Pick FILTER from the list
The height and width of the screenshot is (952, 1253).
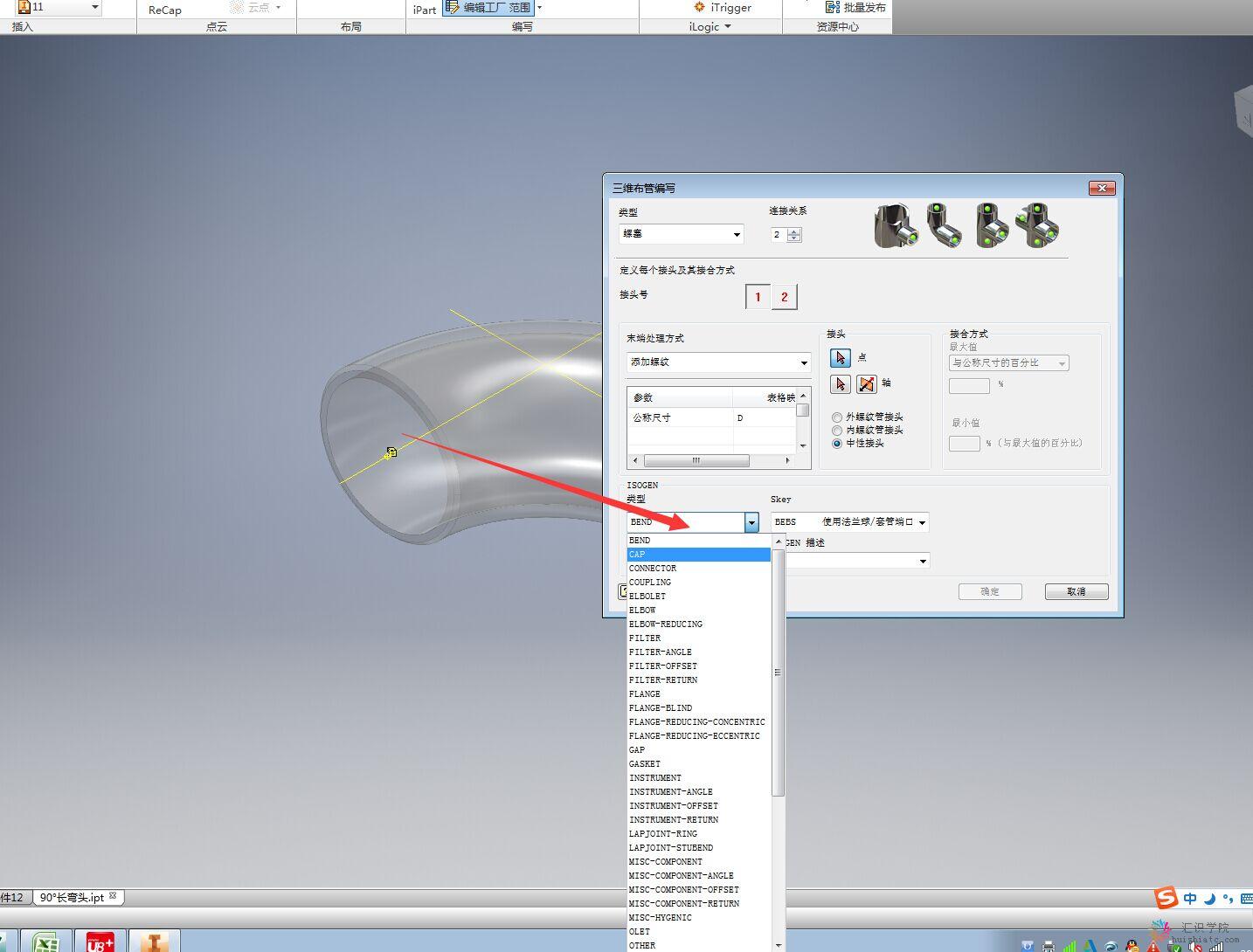699,638
